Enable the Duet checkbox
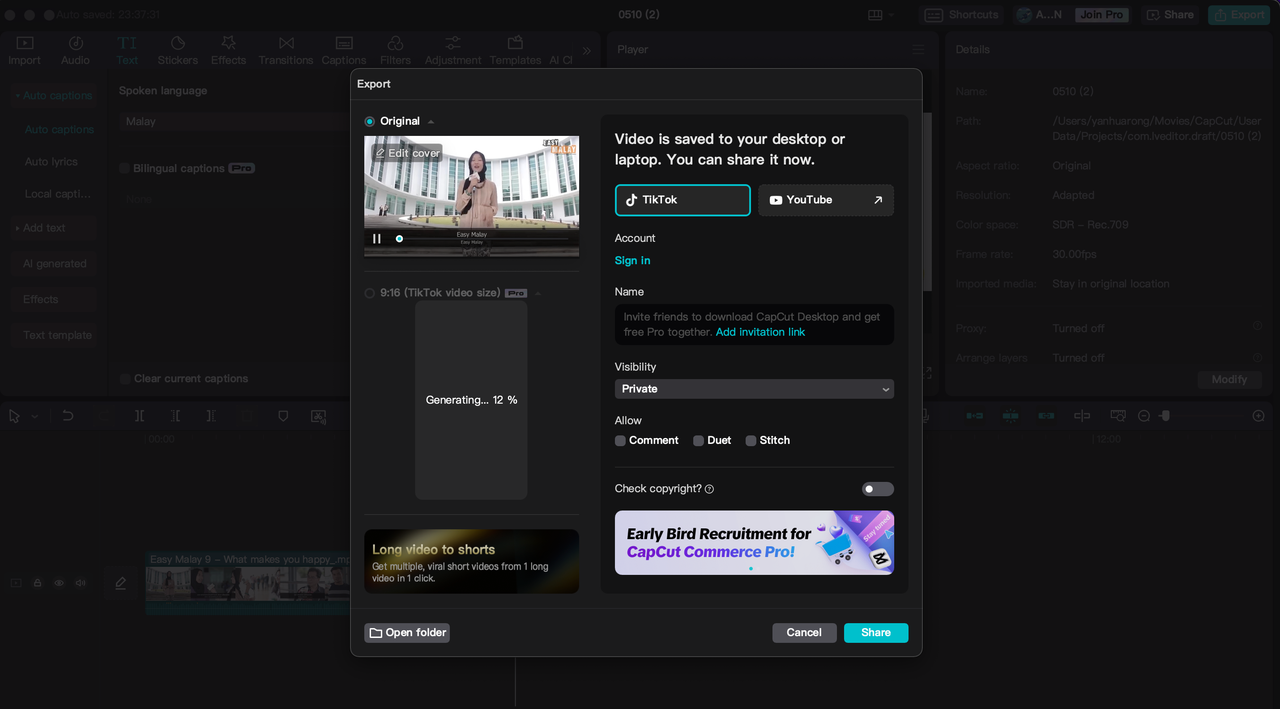Viewport: 1280px width, 709px height. click(698, 441)
